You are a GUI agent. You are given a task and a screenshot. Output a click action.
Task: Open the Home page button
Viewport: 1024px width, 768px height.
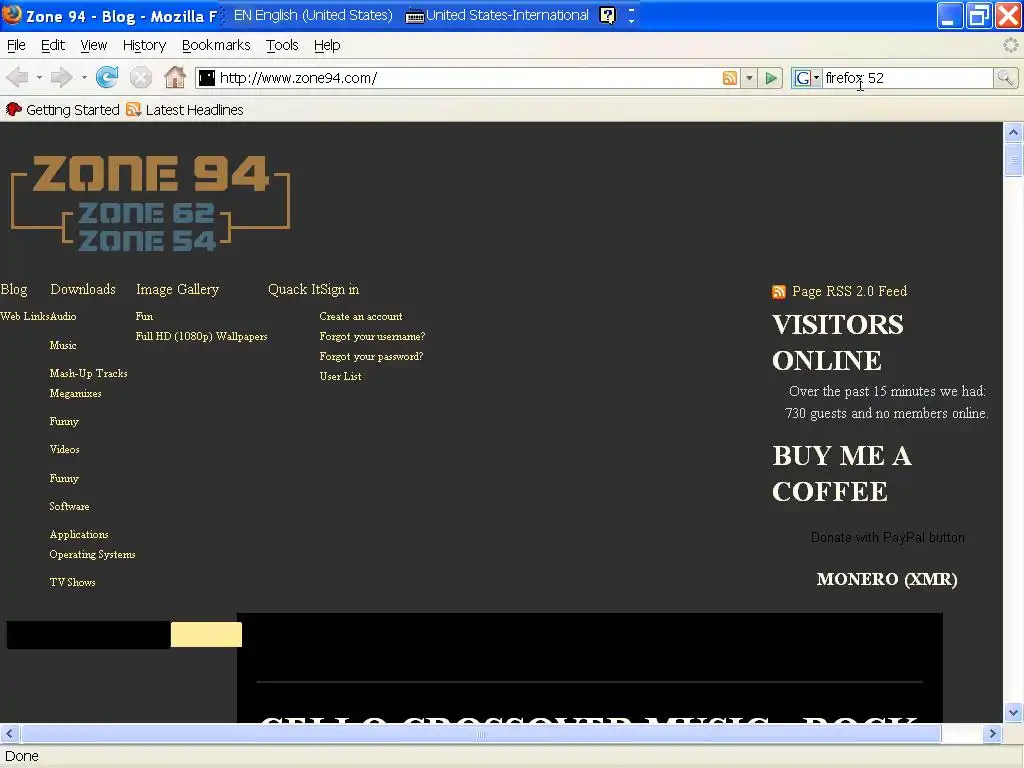[x=174, y=78]
